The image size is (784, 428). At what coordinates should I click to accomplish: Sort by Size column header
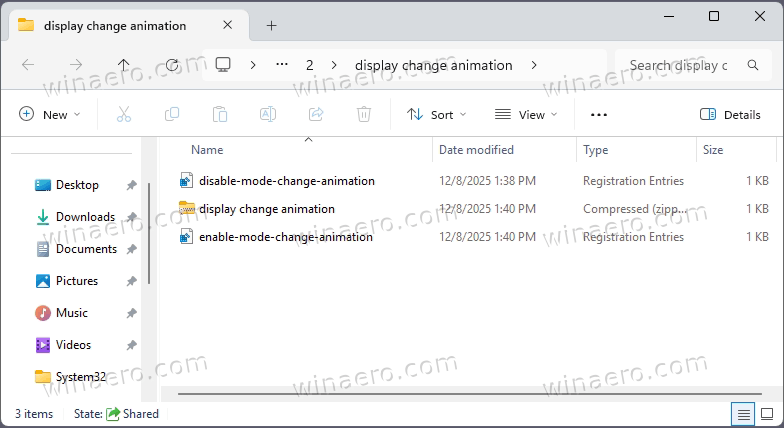(712, 150)
